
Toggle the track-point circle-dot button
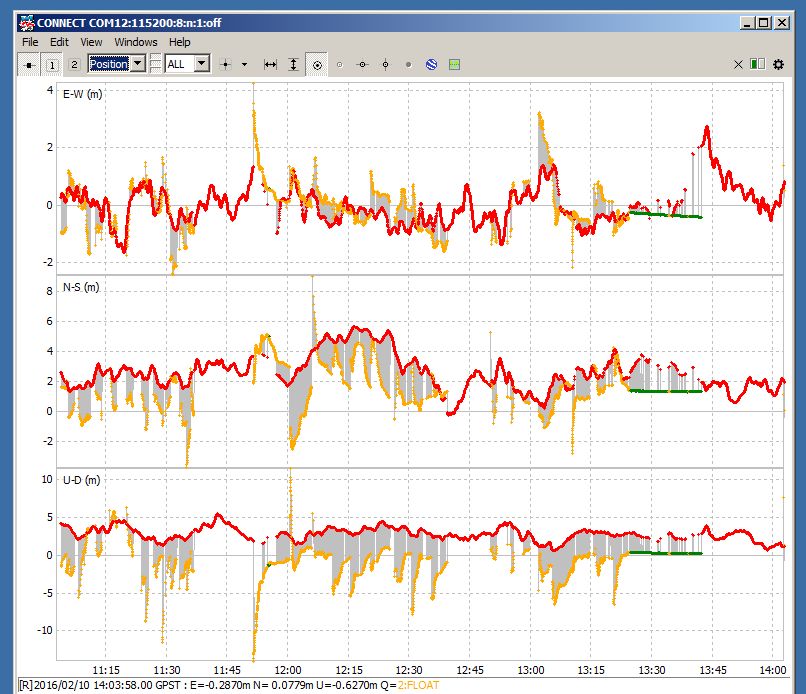[x=317, y=65]
